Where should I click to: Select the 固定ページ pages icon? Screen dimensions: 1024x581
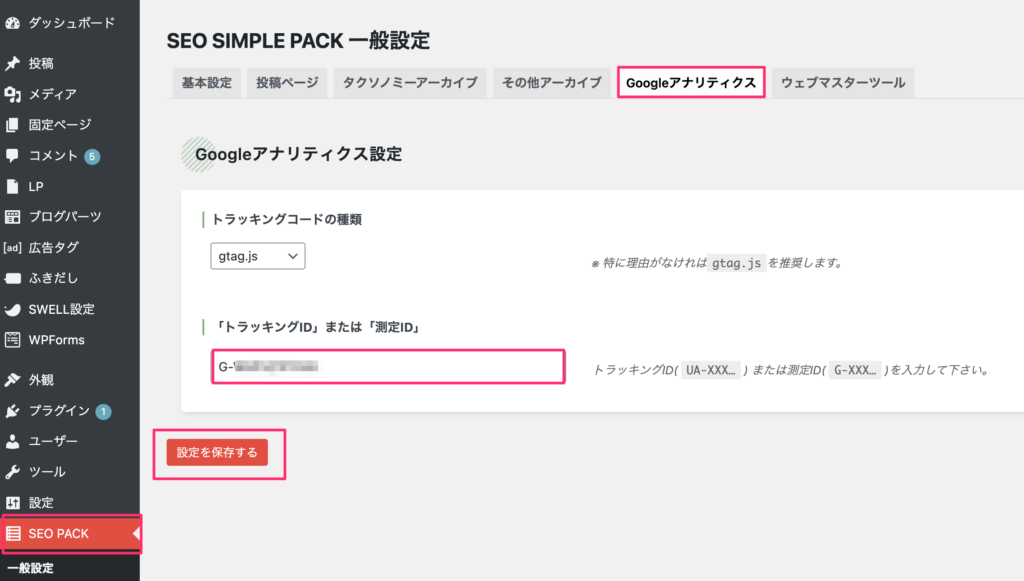coord(12,125)
